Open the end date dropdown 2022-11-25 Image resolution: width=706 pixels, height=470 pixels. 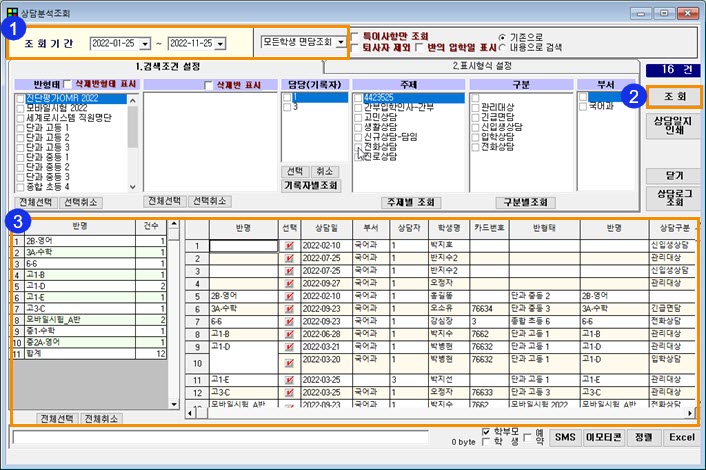(x=220, y=44)
